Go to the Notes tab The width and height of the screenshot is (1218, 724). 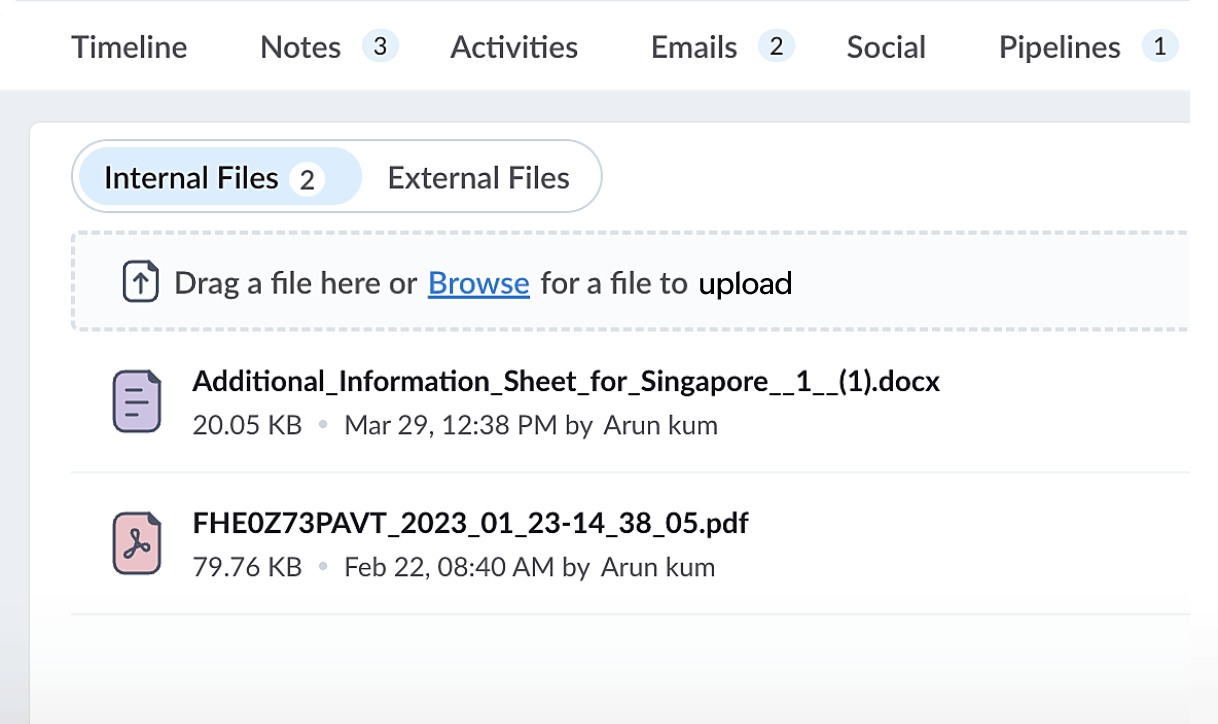[300, 47]
